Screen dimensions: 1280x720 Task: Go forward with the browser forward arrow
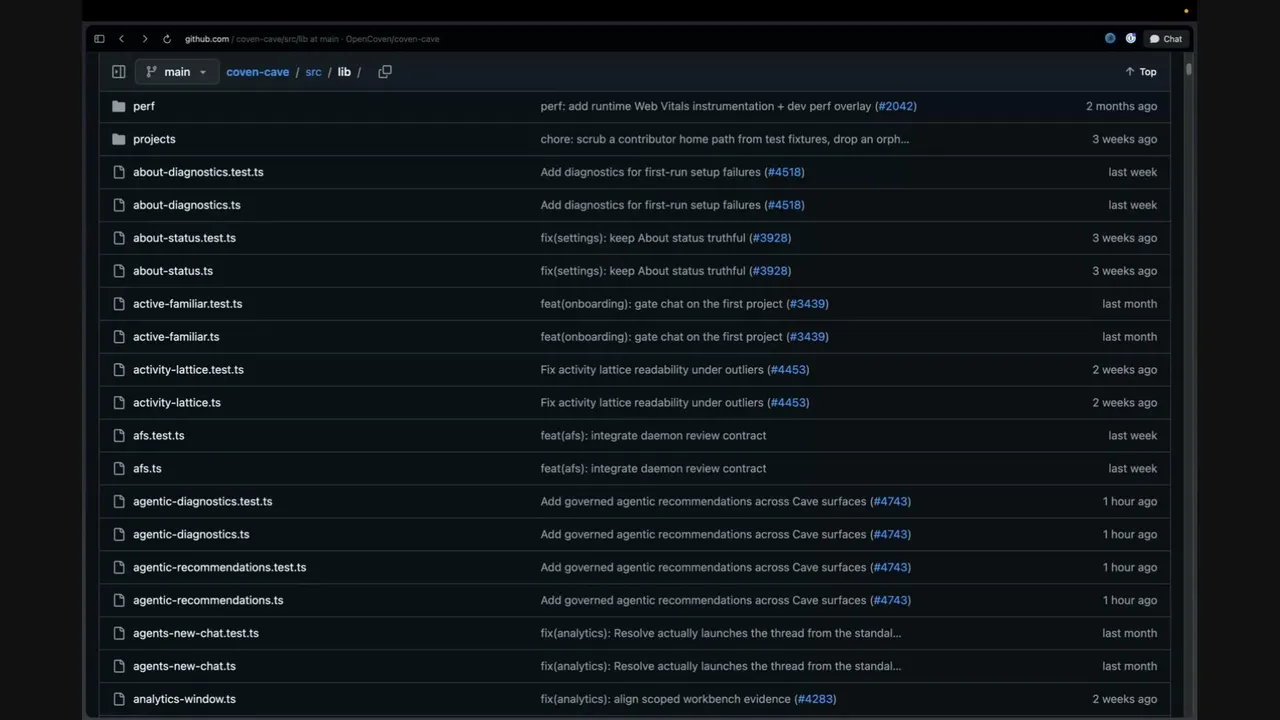tap(144, 39)
